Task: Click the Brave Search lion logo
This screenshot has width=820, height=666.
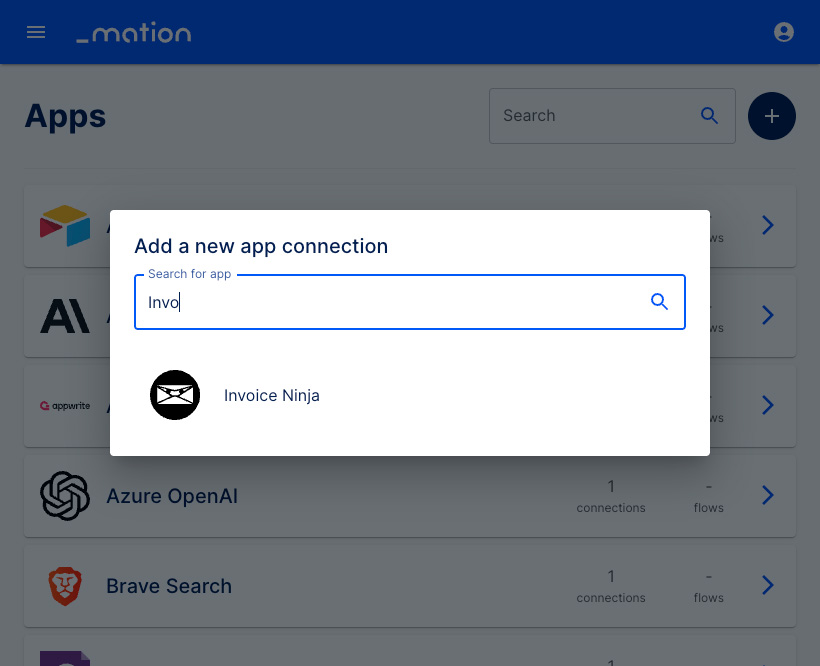Action: [65, 586]
